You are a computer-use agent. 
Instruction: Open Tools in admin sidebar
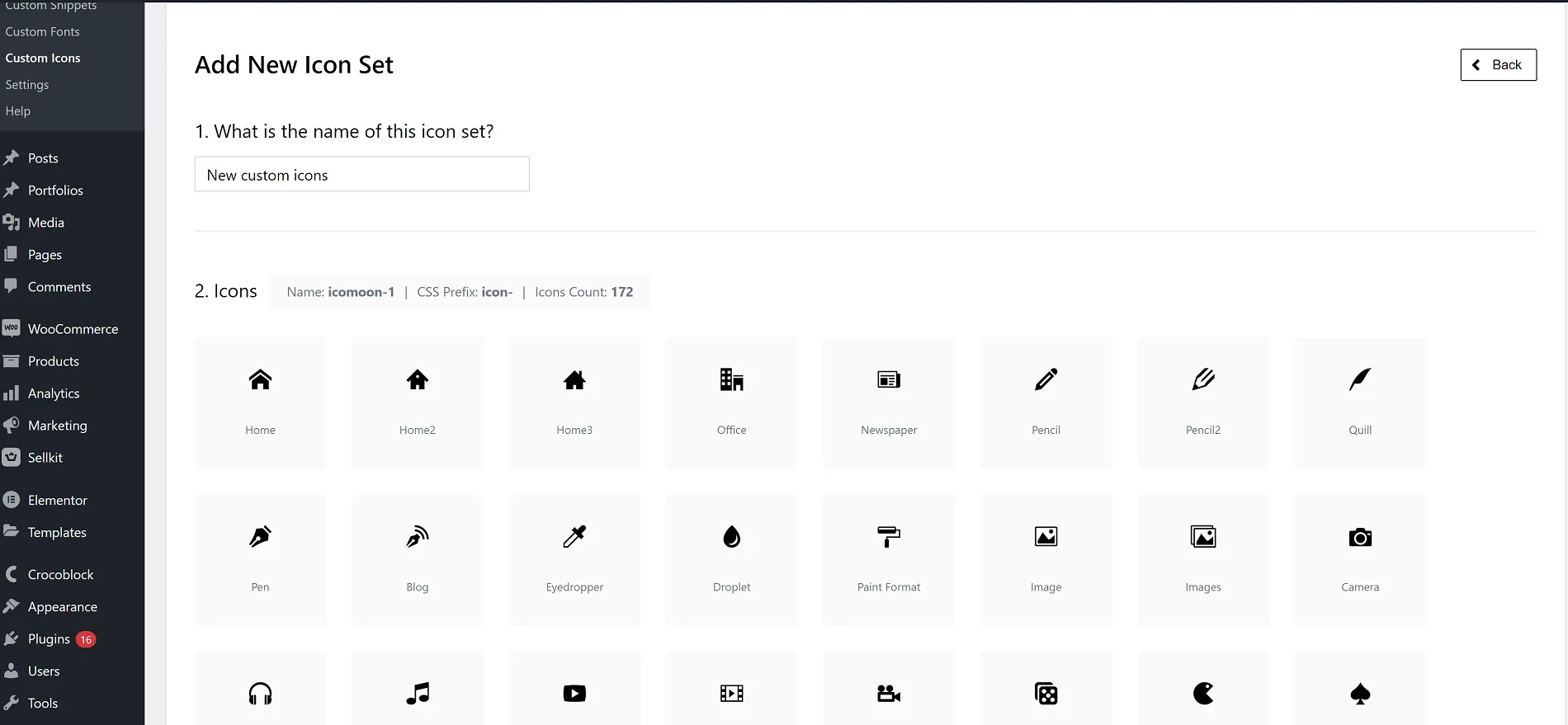point(43,703)
